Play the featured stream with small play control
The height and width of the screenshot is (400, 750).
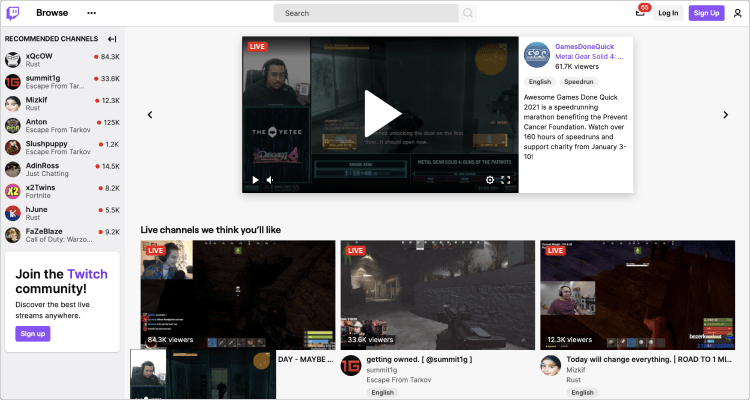255,180
